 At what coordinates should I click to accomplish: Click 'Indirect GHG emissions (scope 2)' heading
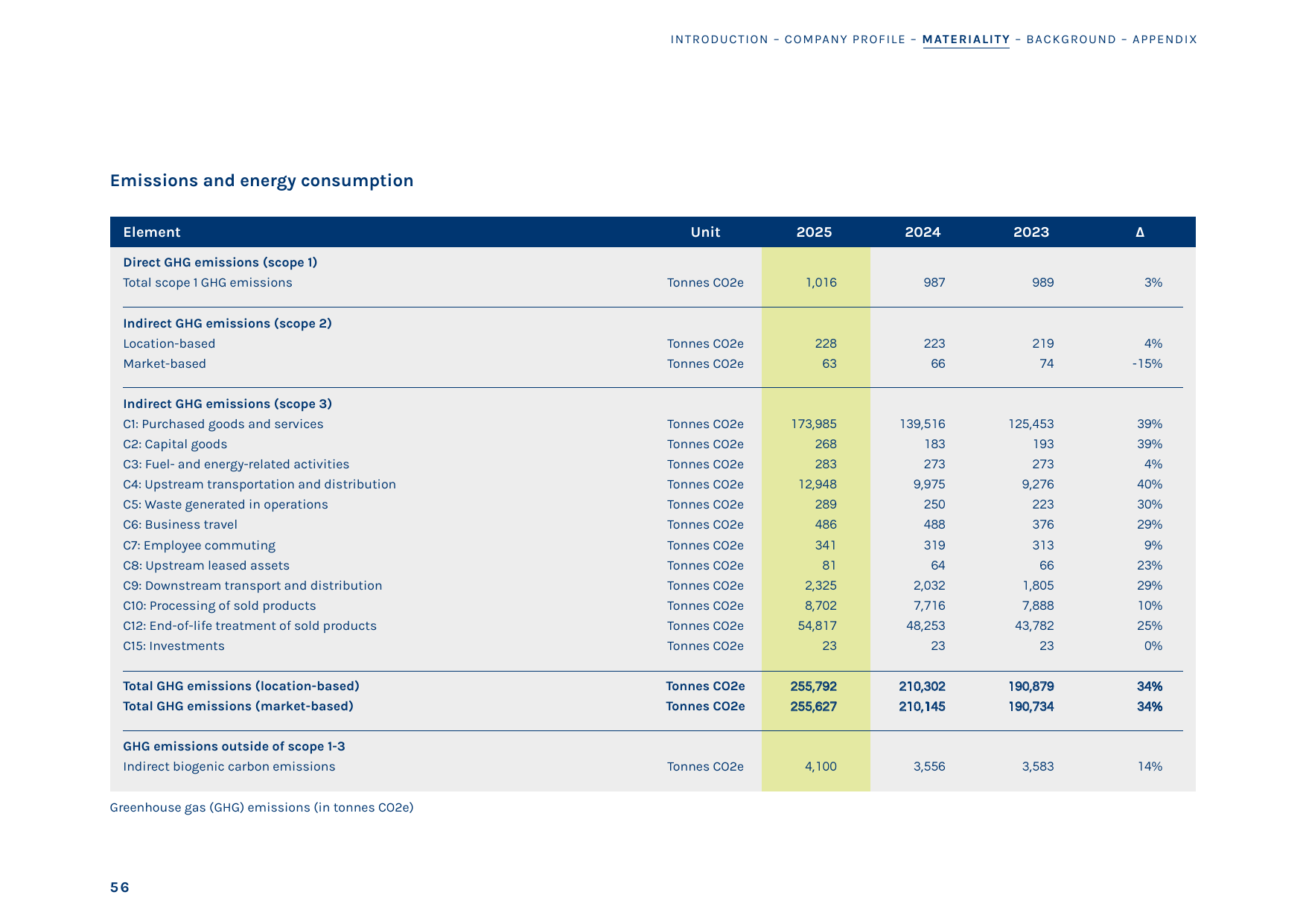(227, 323)
